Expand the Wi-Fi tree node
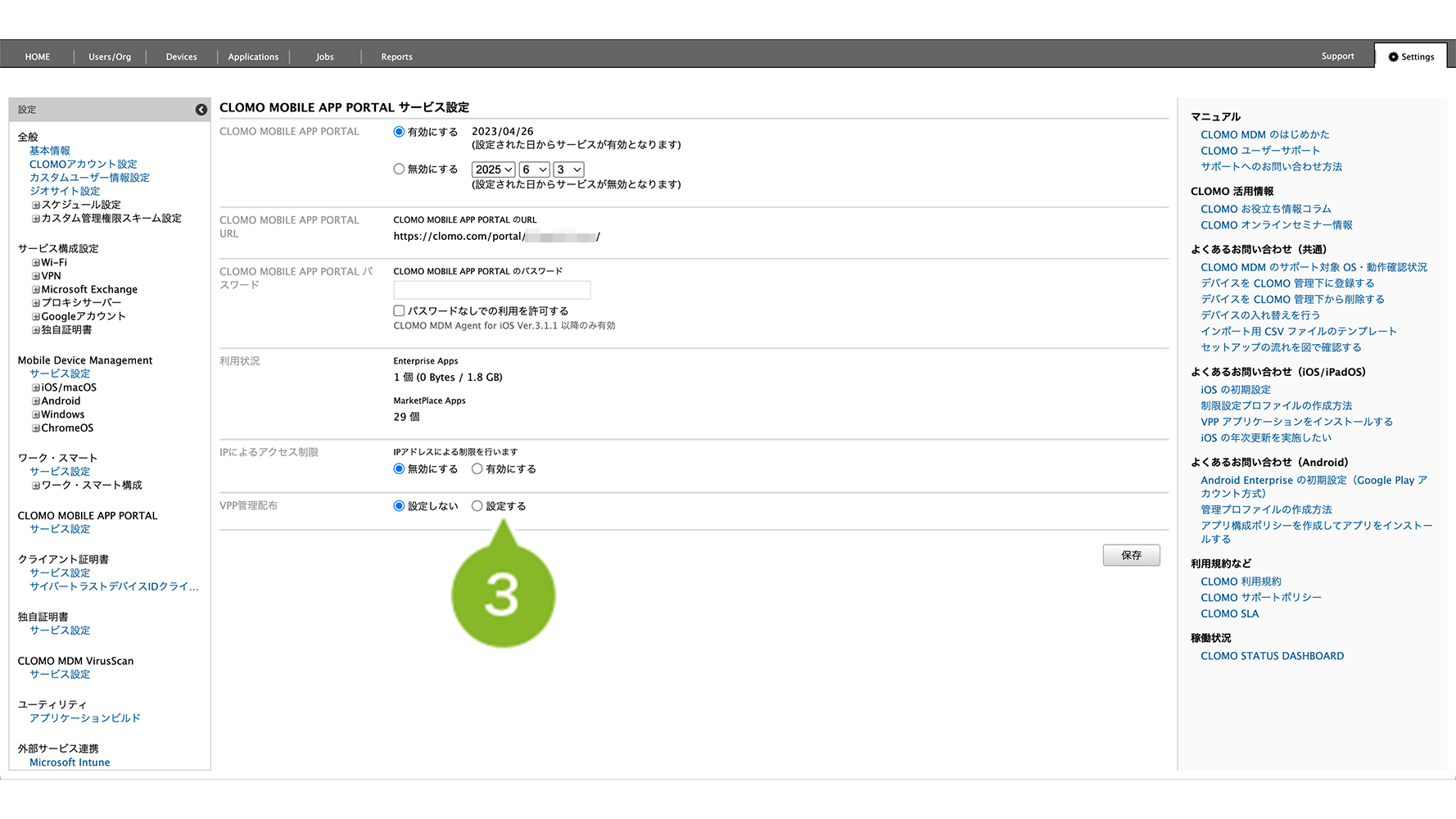 tap(36, 263)
